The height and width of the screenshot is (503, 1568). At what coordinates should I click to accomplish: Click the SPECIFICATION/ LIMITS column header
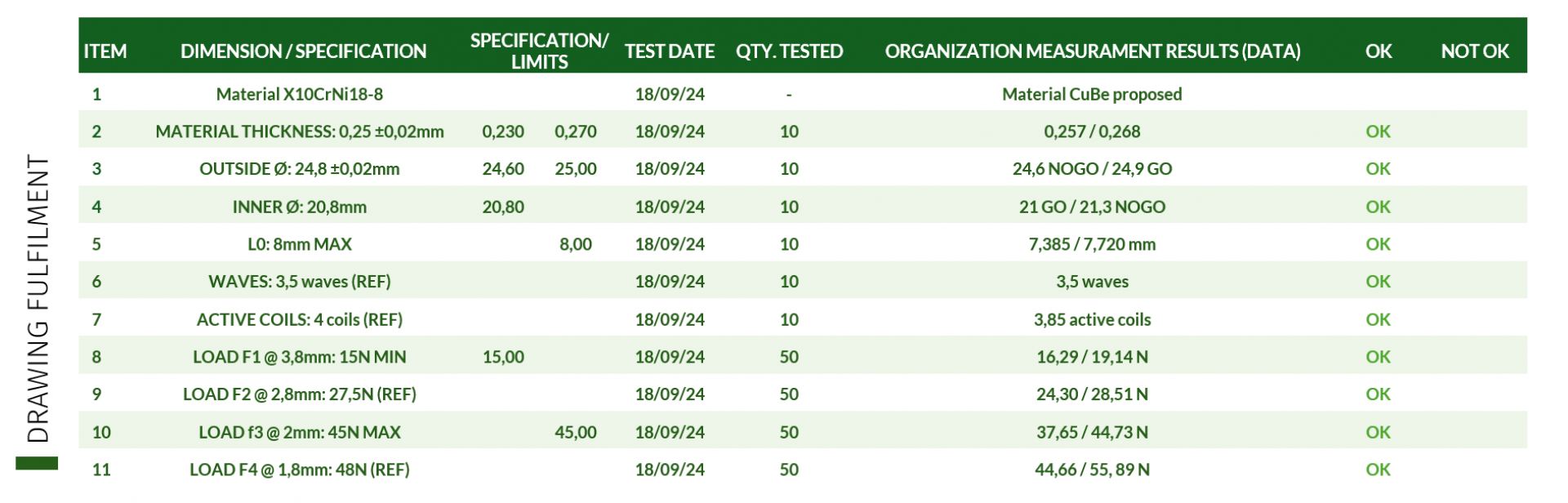tap(539, 51)
